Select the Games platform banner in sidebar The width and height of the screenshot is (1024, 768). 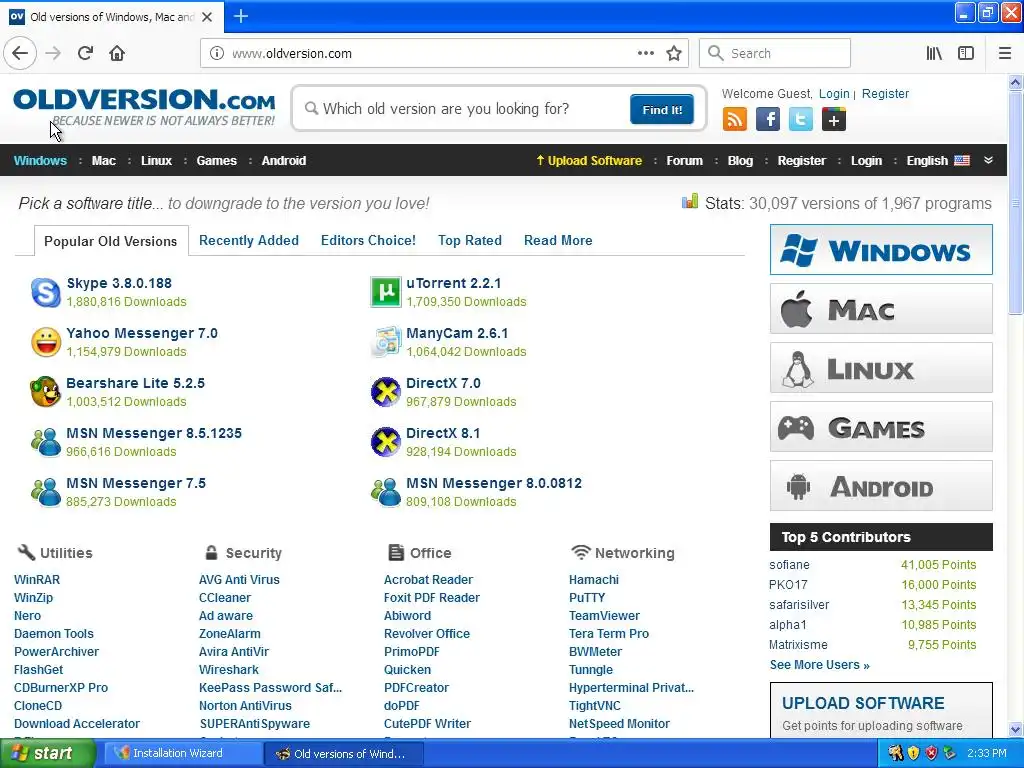(x=881, y=427)
